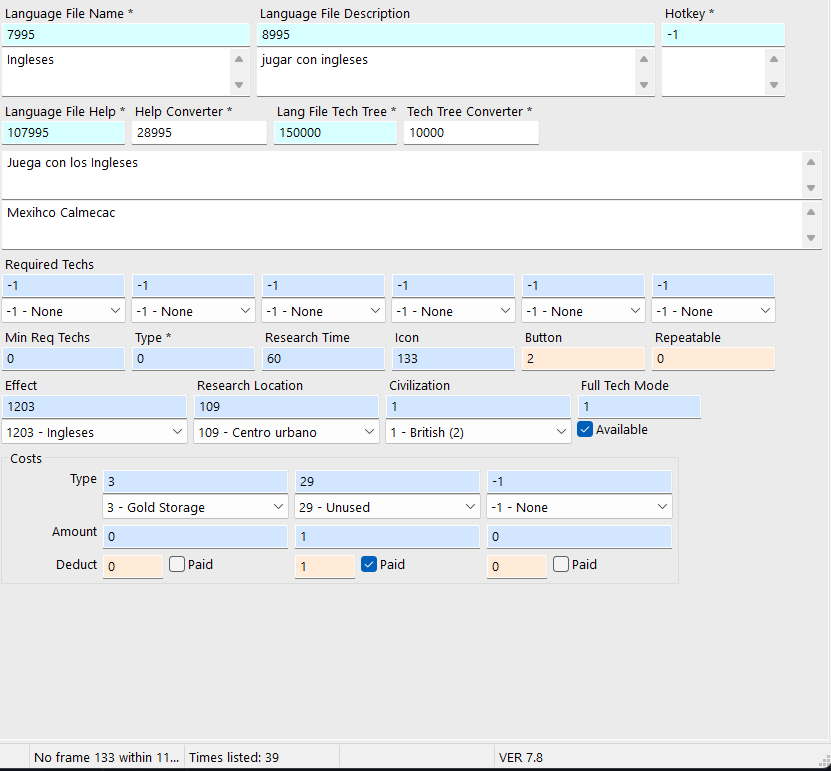Click the Button field with value 2

click(583, 358)
